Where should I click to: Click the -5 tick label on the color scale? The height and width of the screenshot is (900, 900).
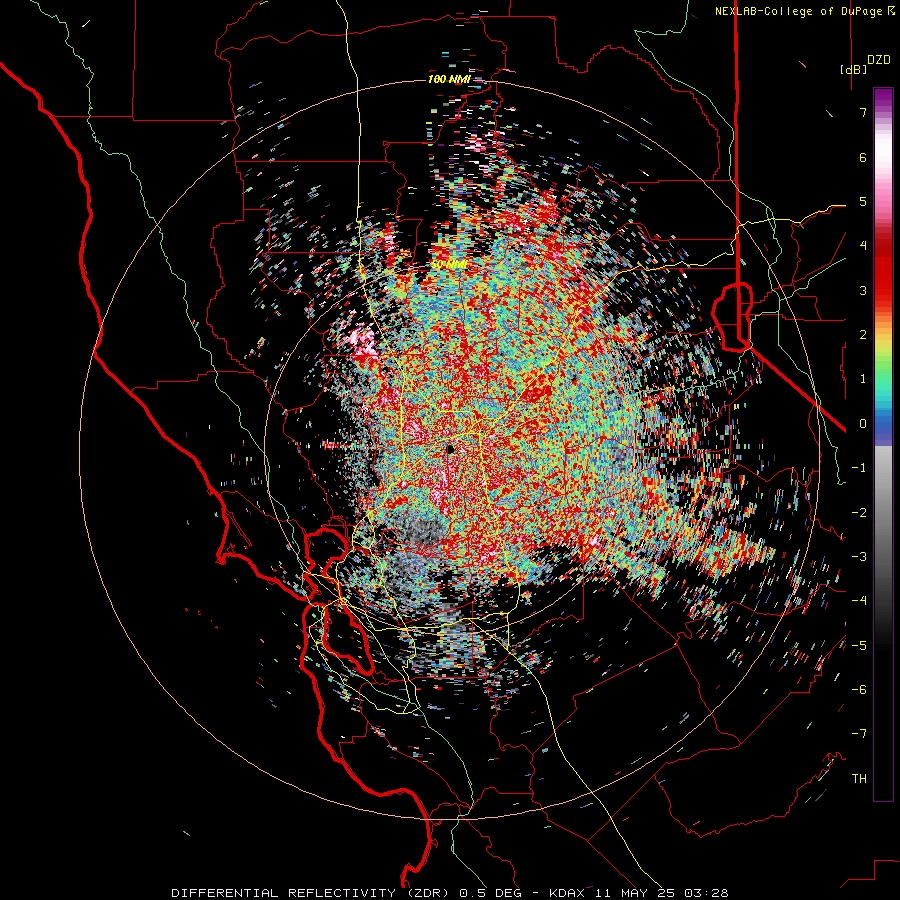pos(859,645)
